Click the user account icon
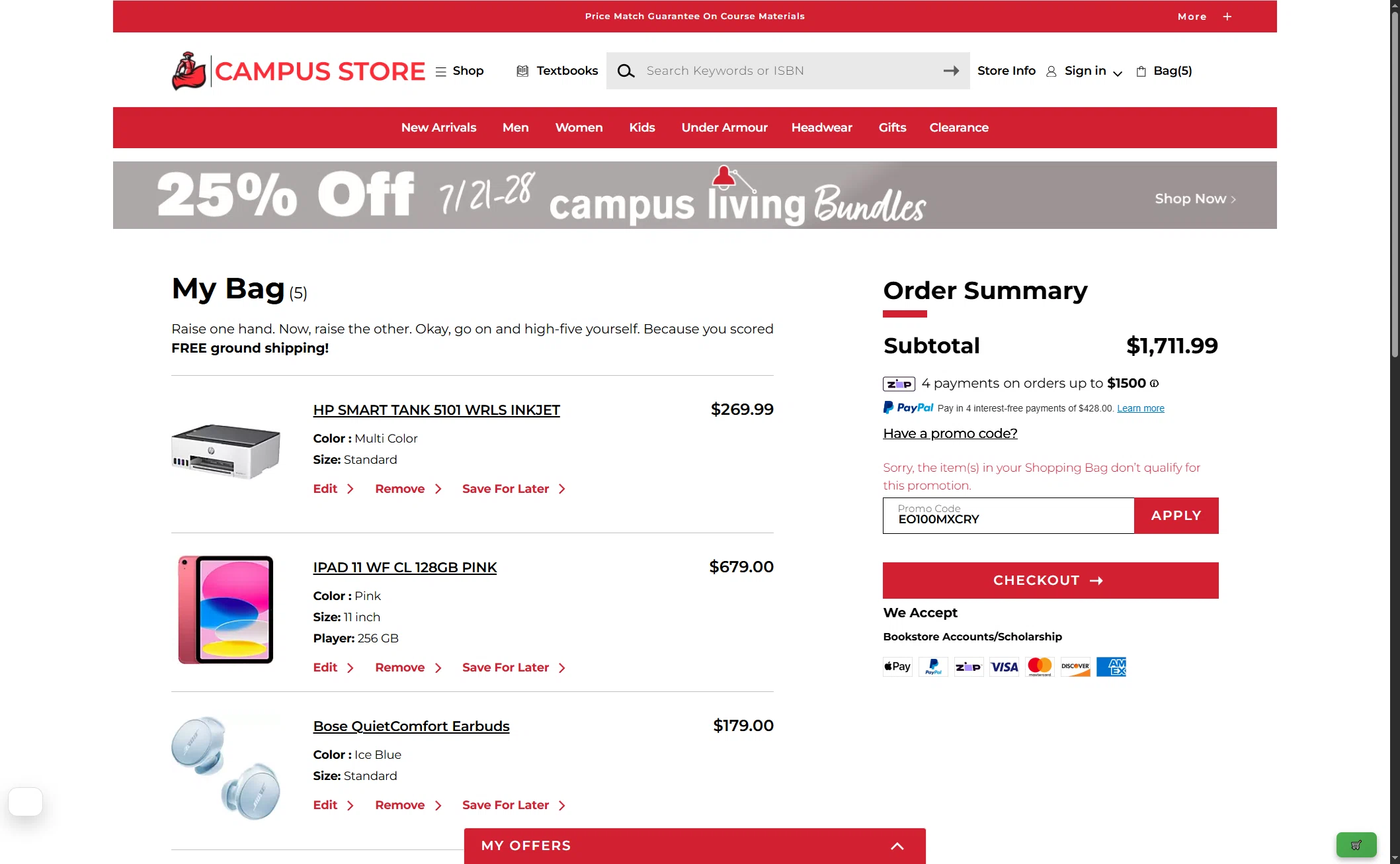 pos(1051,71)
